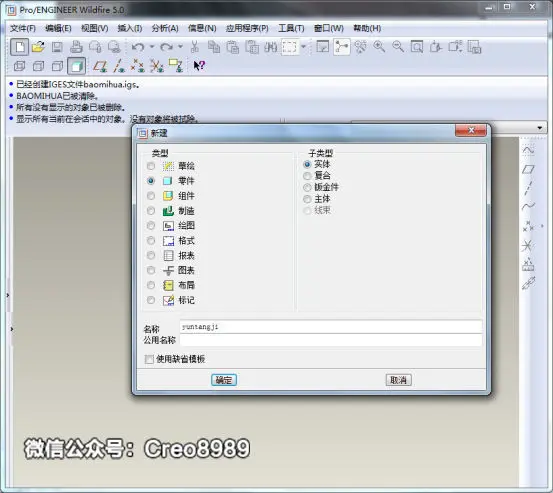Viewport: 553px width, 493px height.
Task: Click the Zoom In magnifier icon
Action: 379,47
